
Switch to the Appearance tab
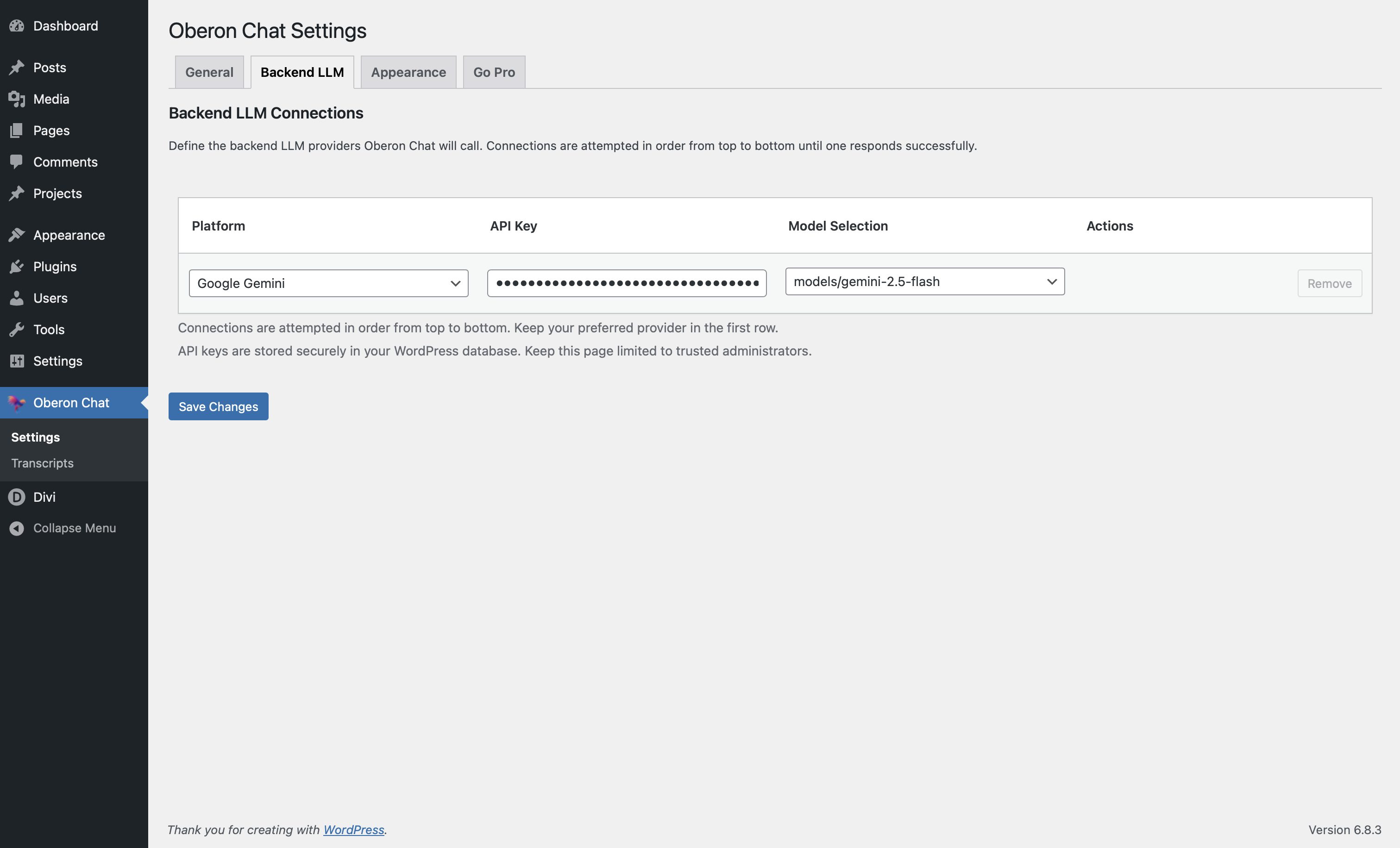(408, 72)
